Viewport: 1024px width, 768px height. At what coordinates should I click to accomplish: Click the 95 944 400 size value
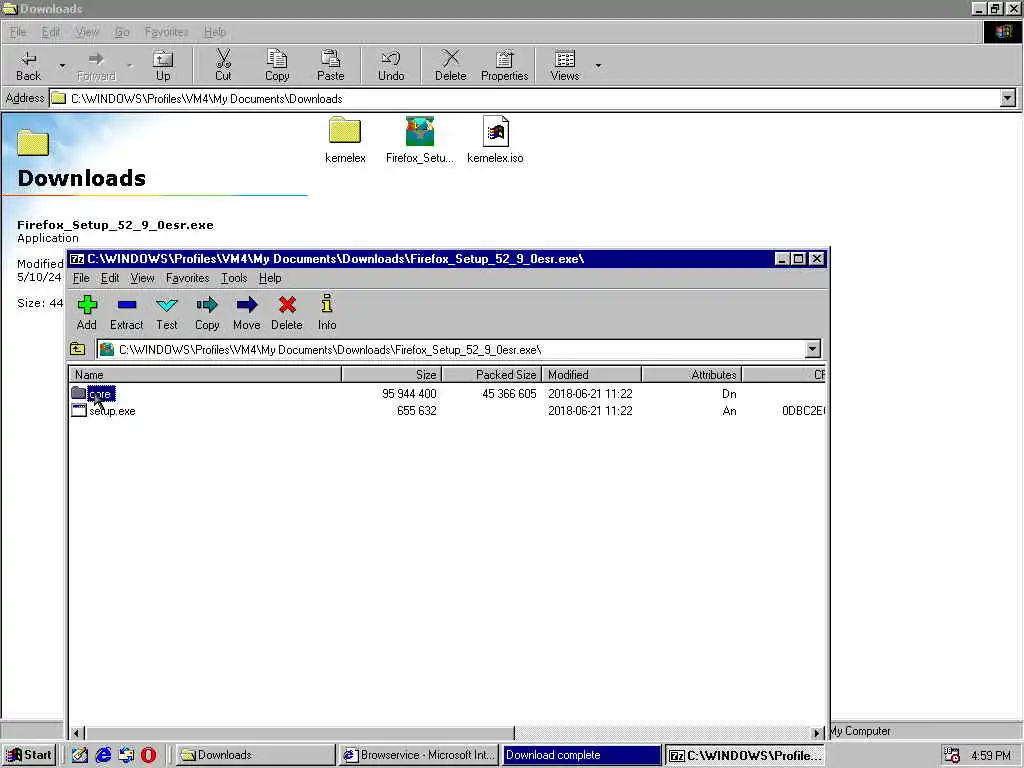pos(409,394)
